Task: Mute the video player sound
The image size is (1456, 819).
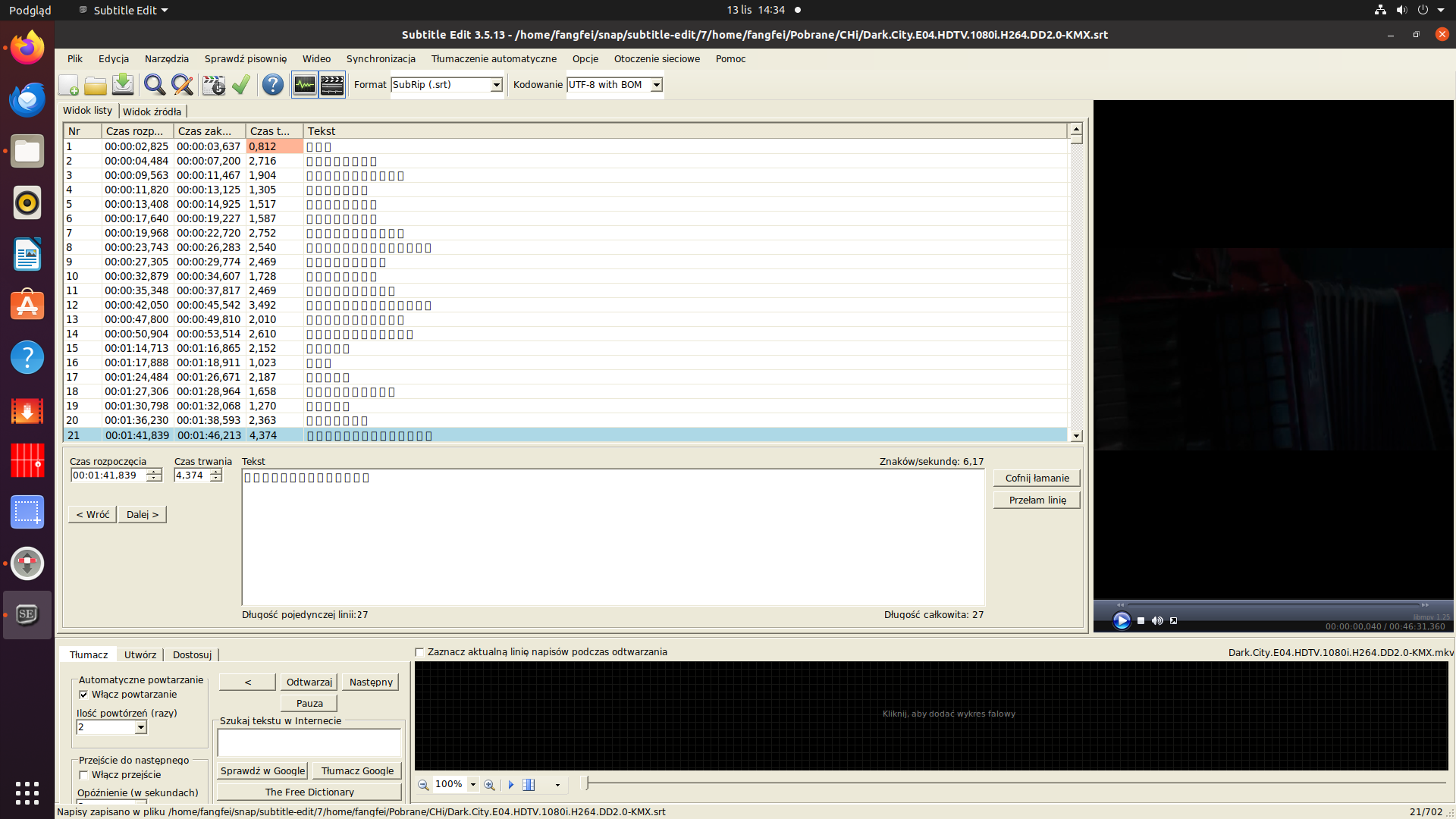Action: click(x=1157, y=620)
